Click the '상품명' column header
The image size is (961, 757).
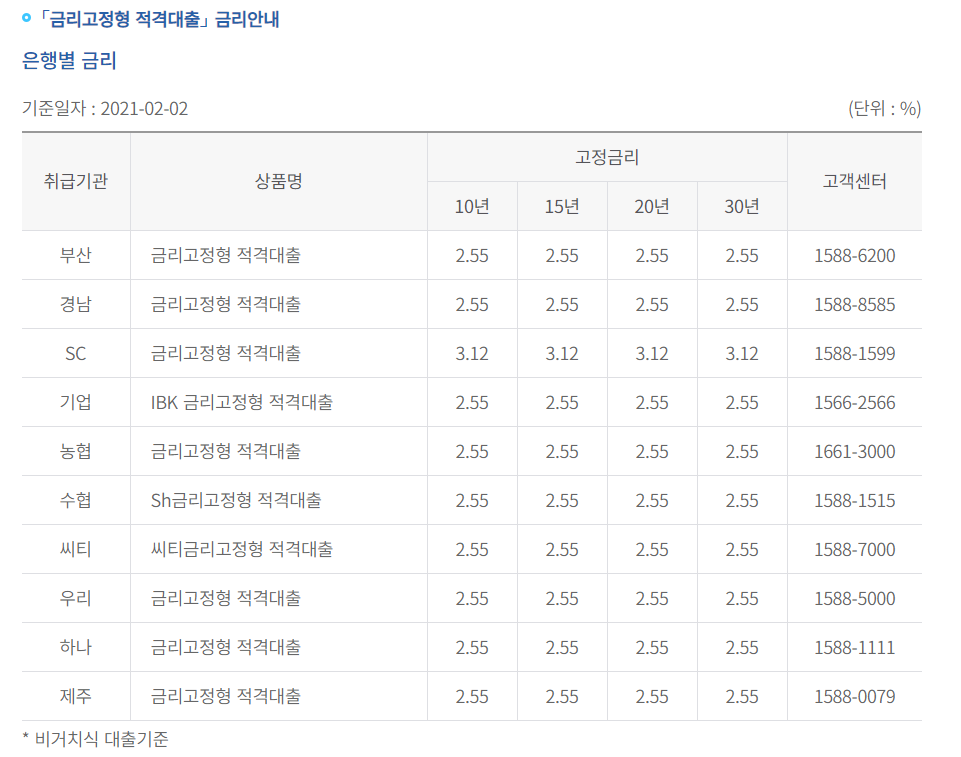pyautogui.click(x=278, y=181)
